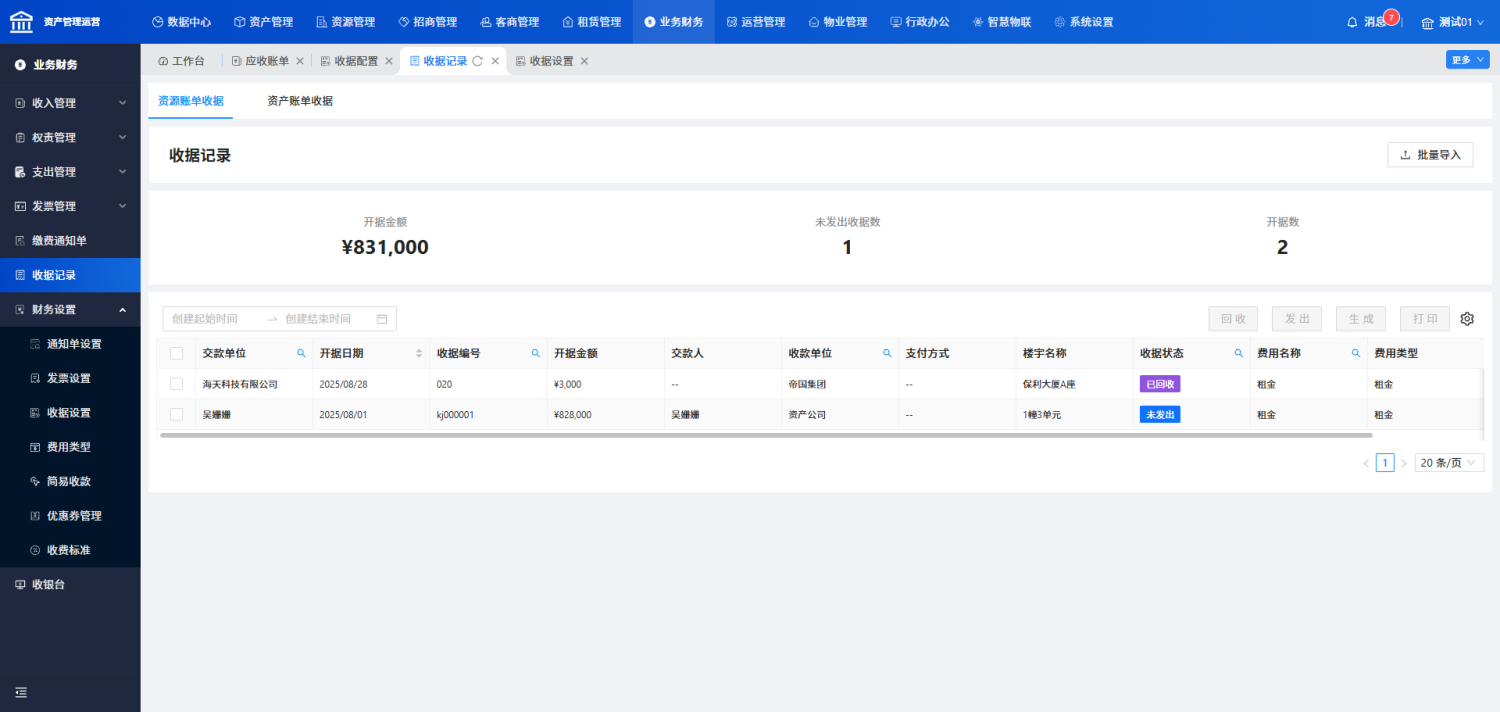This screenshot has width=1500, height=712.
Task: Open the 客商管理 top menu
Action: 509,22
